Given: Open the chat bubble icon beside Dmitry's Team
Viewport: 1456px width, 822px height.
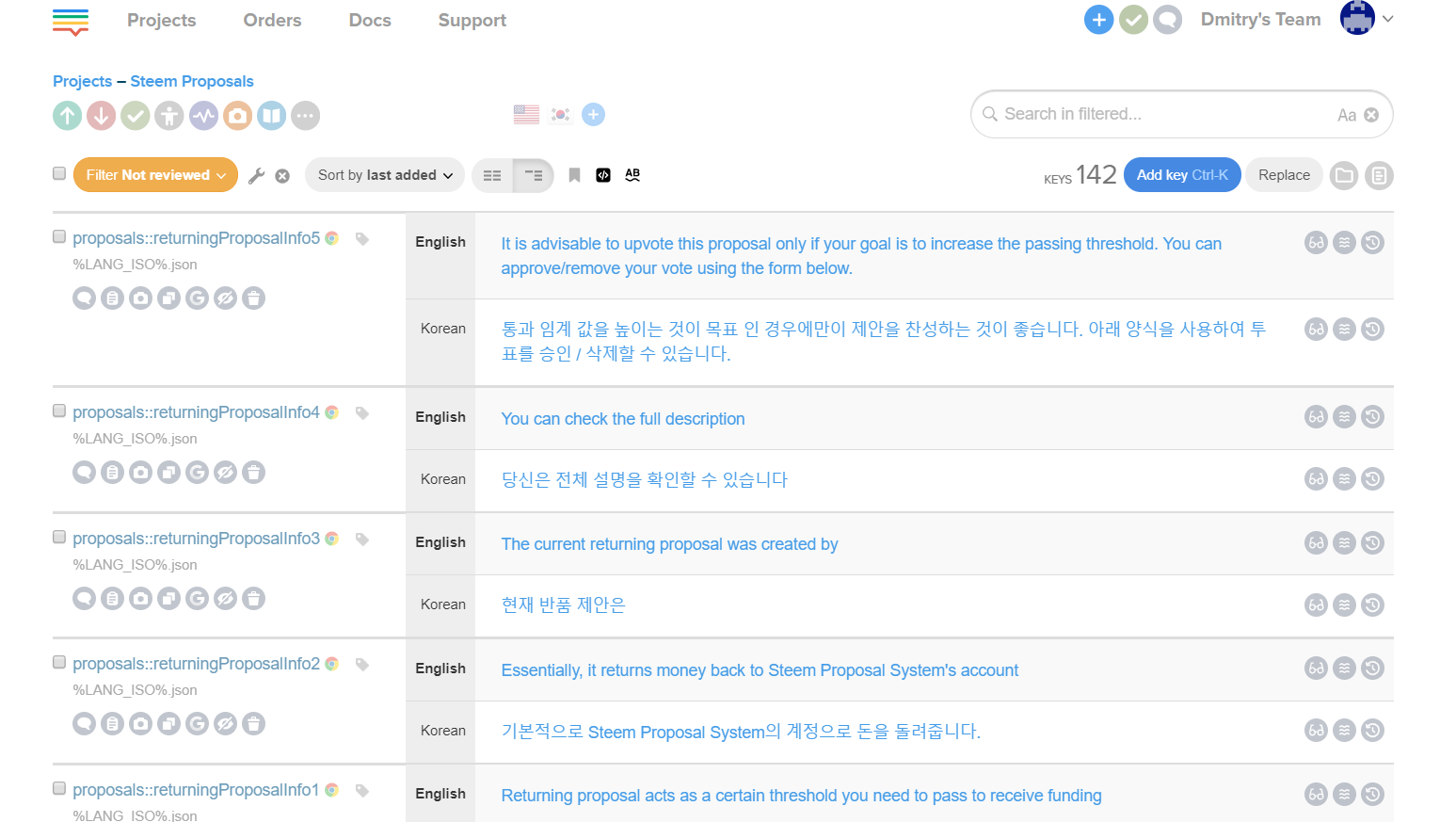Looking at the screenshot, I should (1168, 20).
